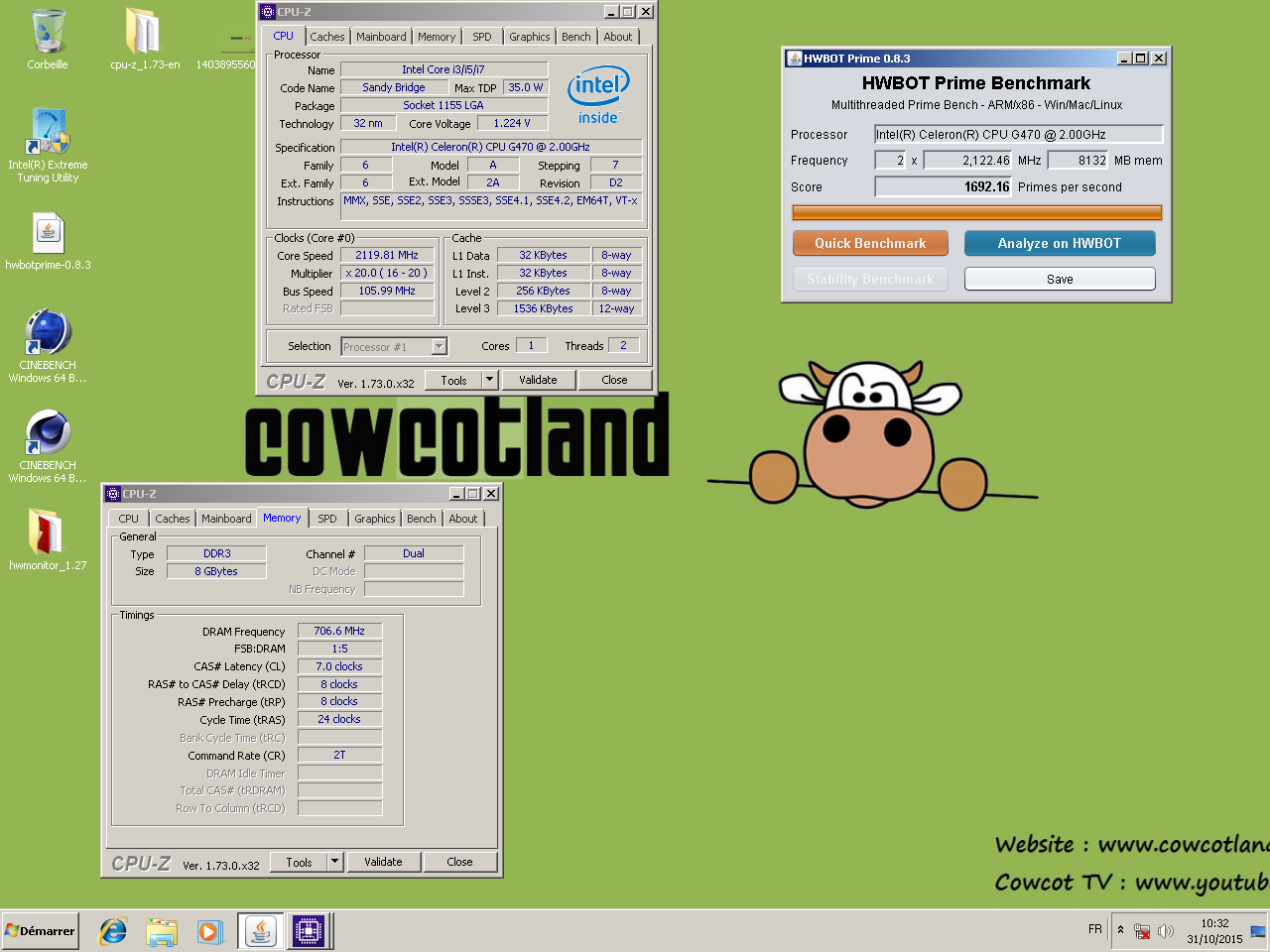Switch to Bench tab in upper CPU-Z
Image resolution: width=1270 pixels, height=952 pixels.
pos(576,37)
